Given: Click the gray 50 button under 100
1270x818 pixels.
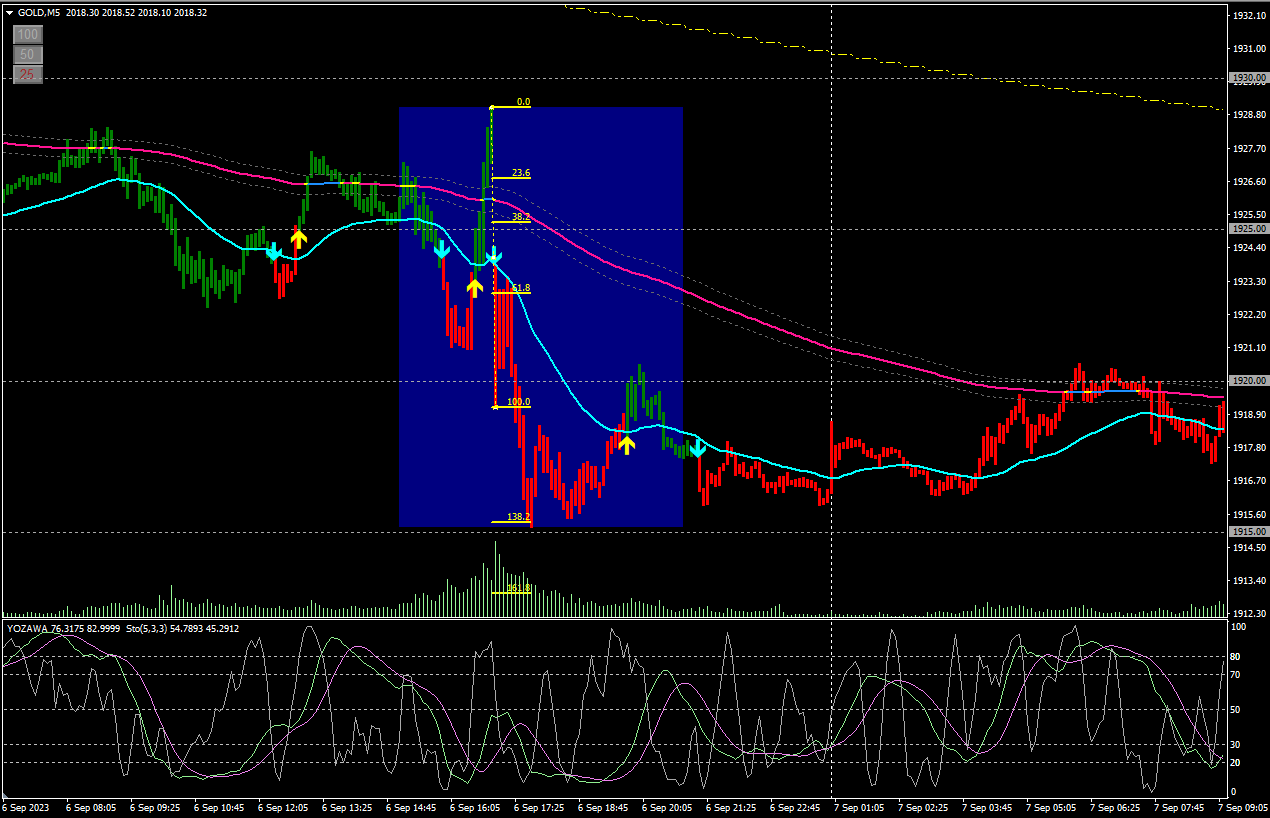Looking at the screenshot, I should click(27, 54).
